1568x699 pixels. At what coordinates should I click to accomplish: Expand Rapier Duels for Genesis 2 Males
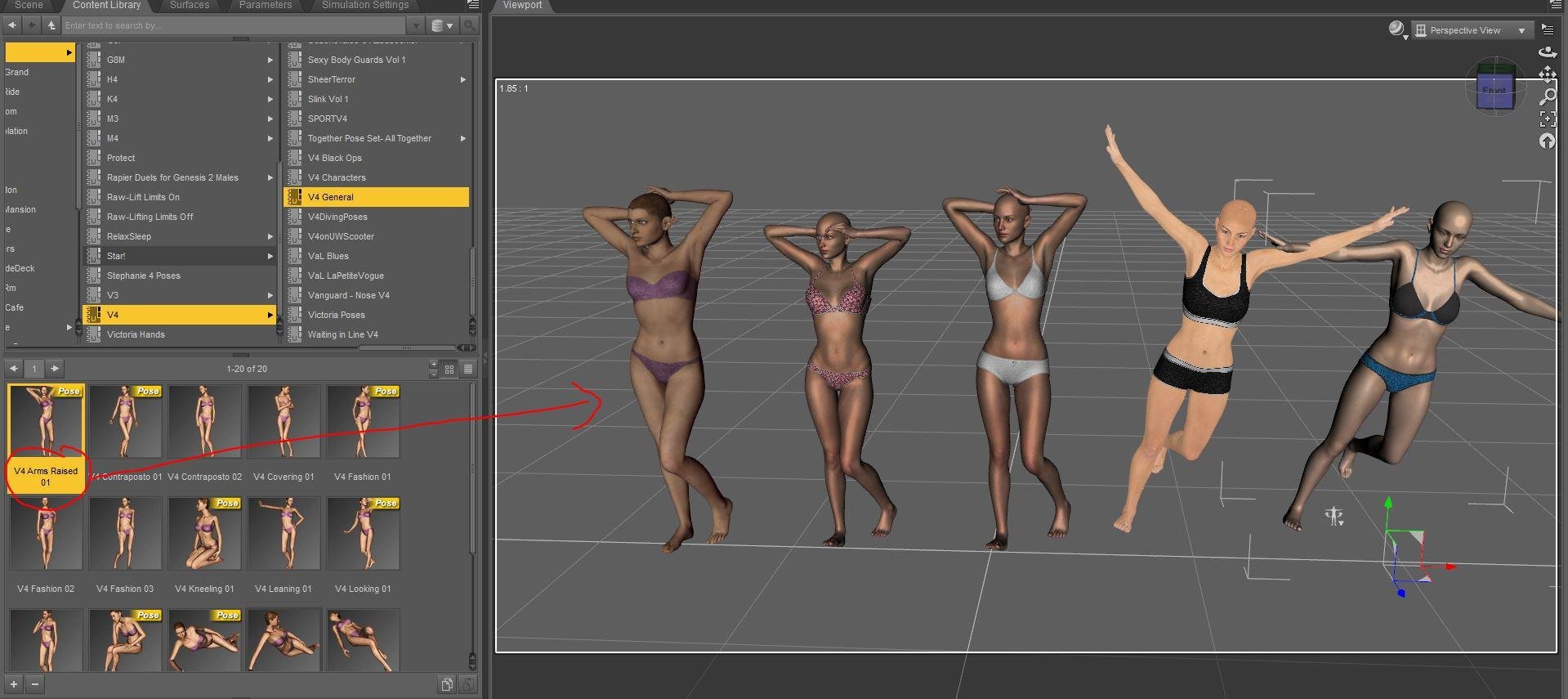(270, 177)
